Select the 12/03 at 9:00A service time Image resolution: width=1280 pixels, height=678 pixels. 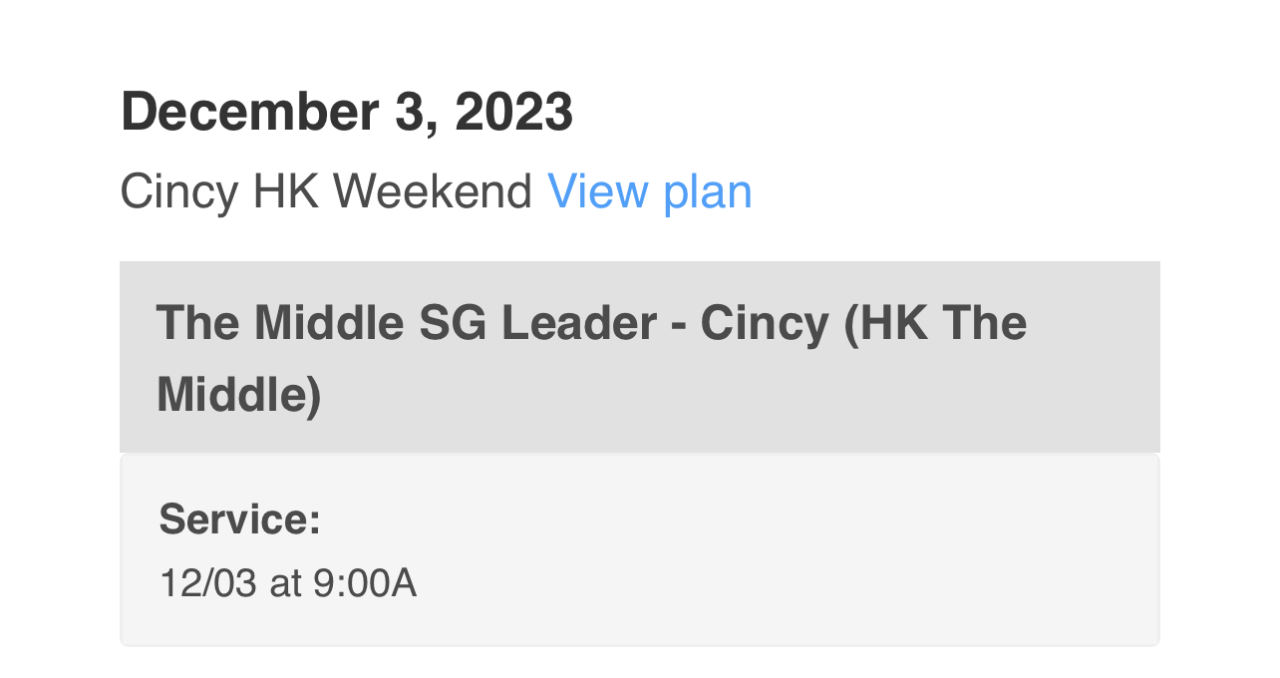tap(288, 584)
